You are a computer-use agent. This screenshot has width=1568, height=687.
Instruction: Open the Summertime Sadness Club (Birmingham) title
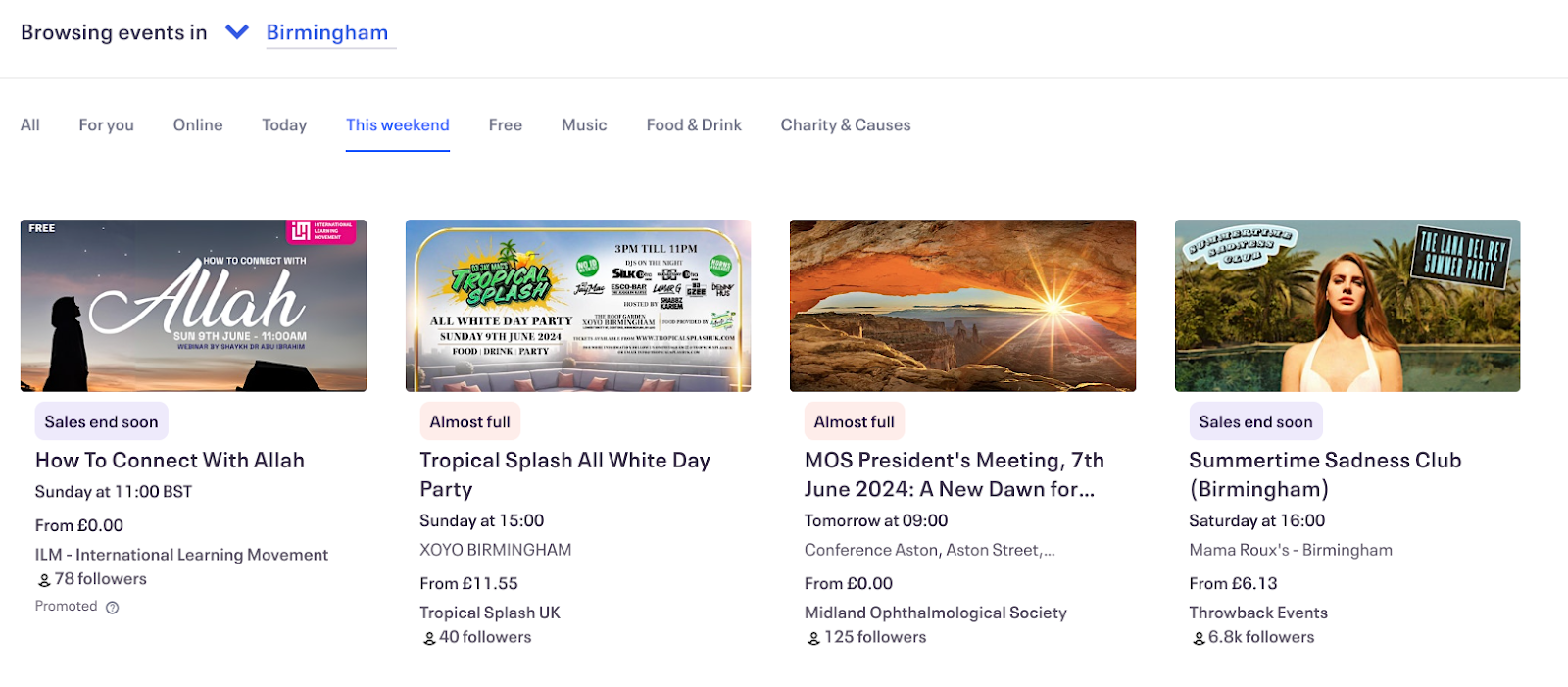(x=1325, y=474)
